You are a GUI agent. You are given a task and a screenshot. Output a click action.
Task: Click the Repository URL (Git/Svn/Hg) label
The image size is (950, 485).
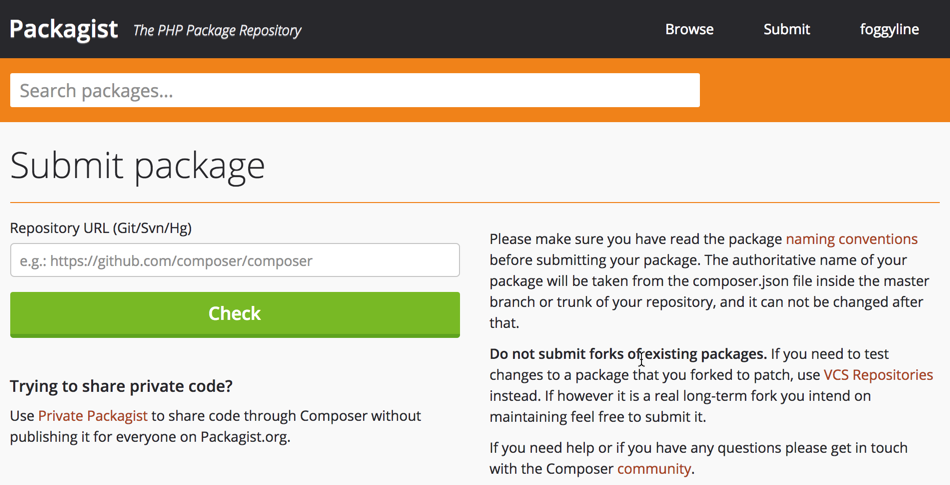click(x=101, y=228)
